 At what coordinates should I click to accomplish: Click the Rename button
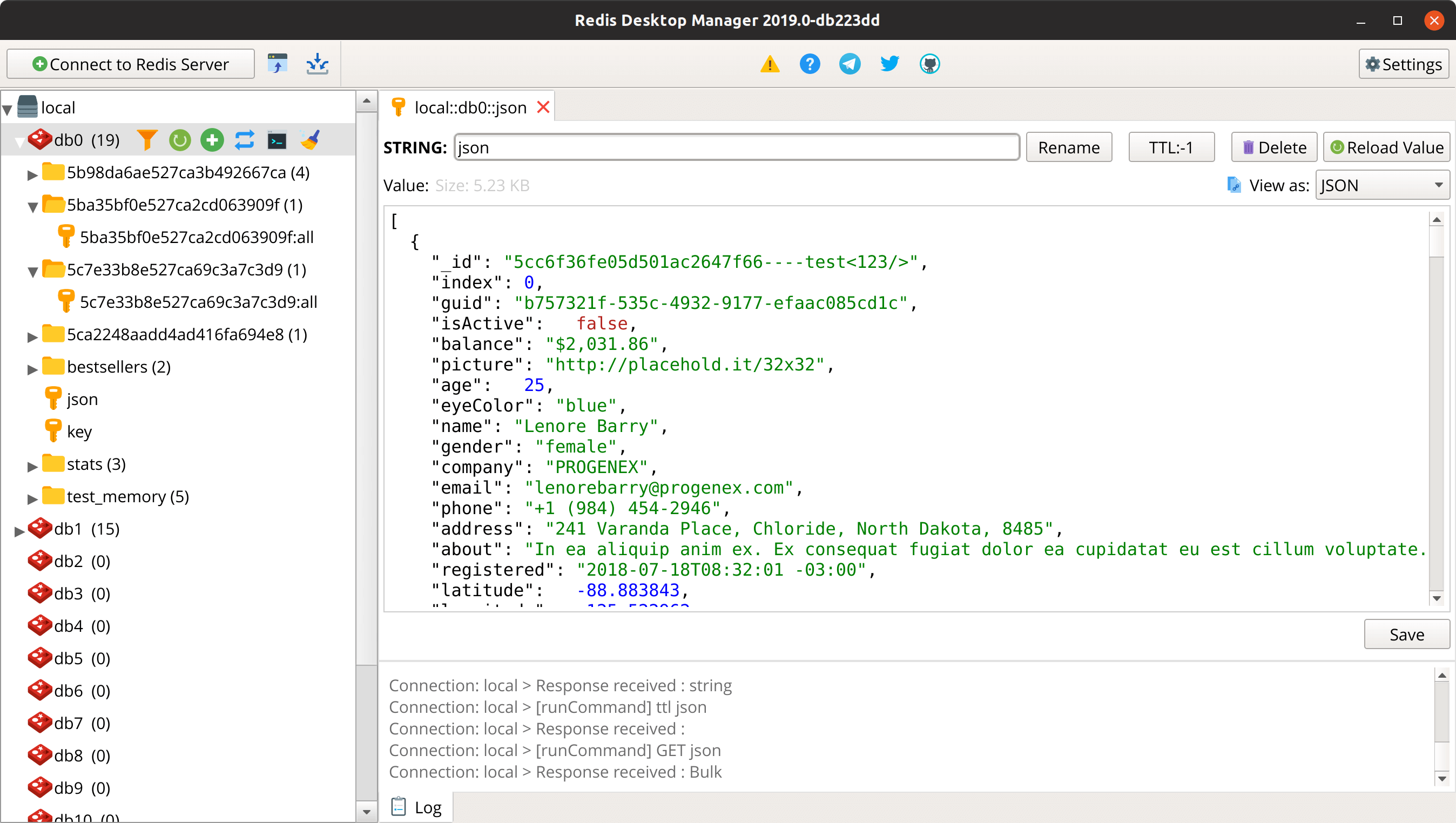[1068, 147]
